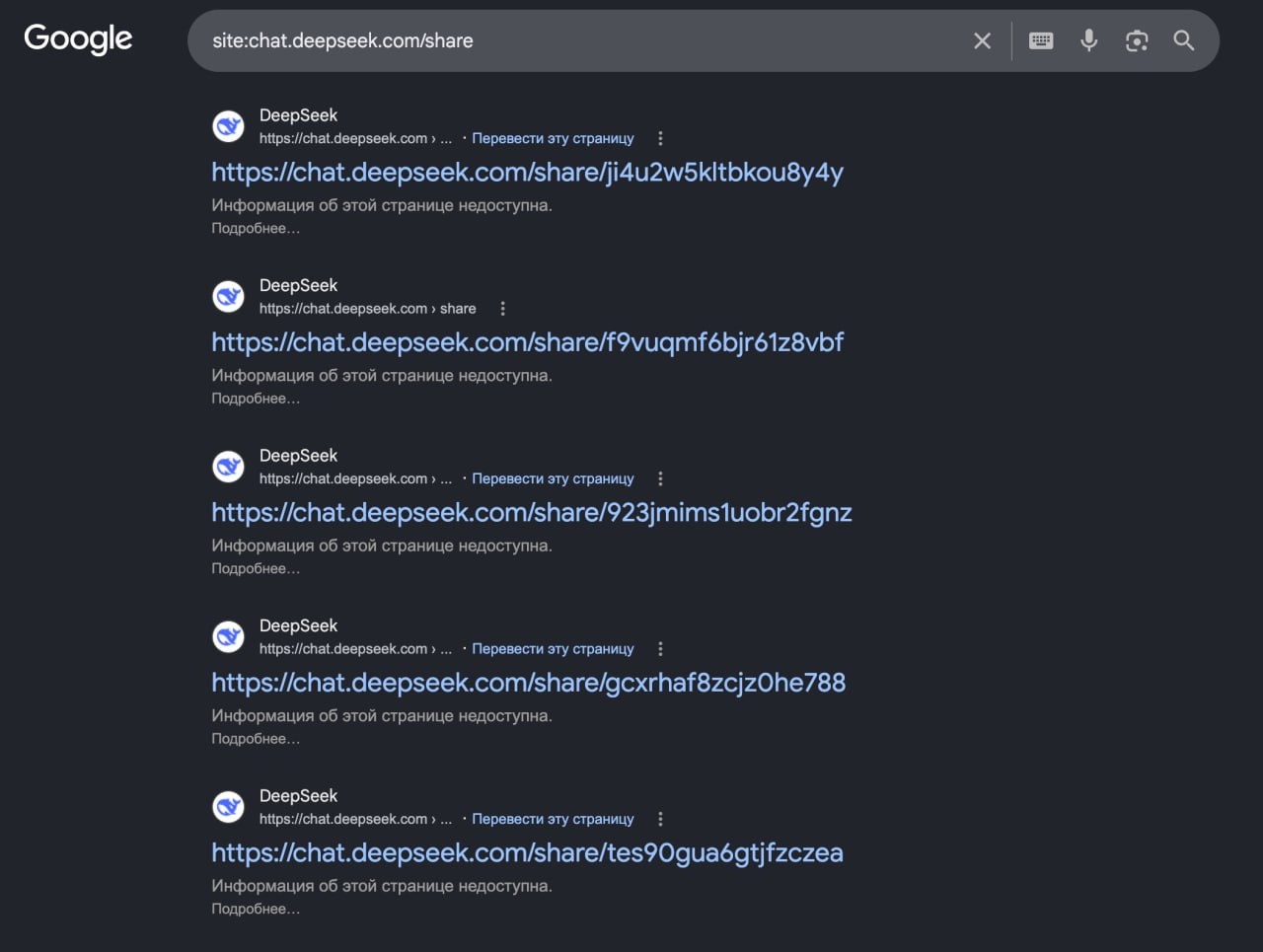
Task: Open the share/f9vuqmf6bjr61z8vbf result link
Action: click(x=528, y=342)
